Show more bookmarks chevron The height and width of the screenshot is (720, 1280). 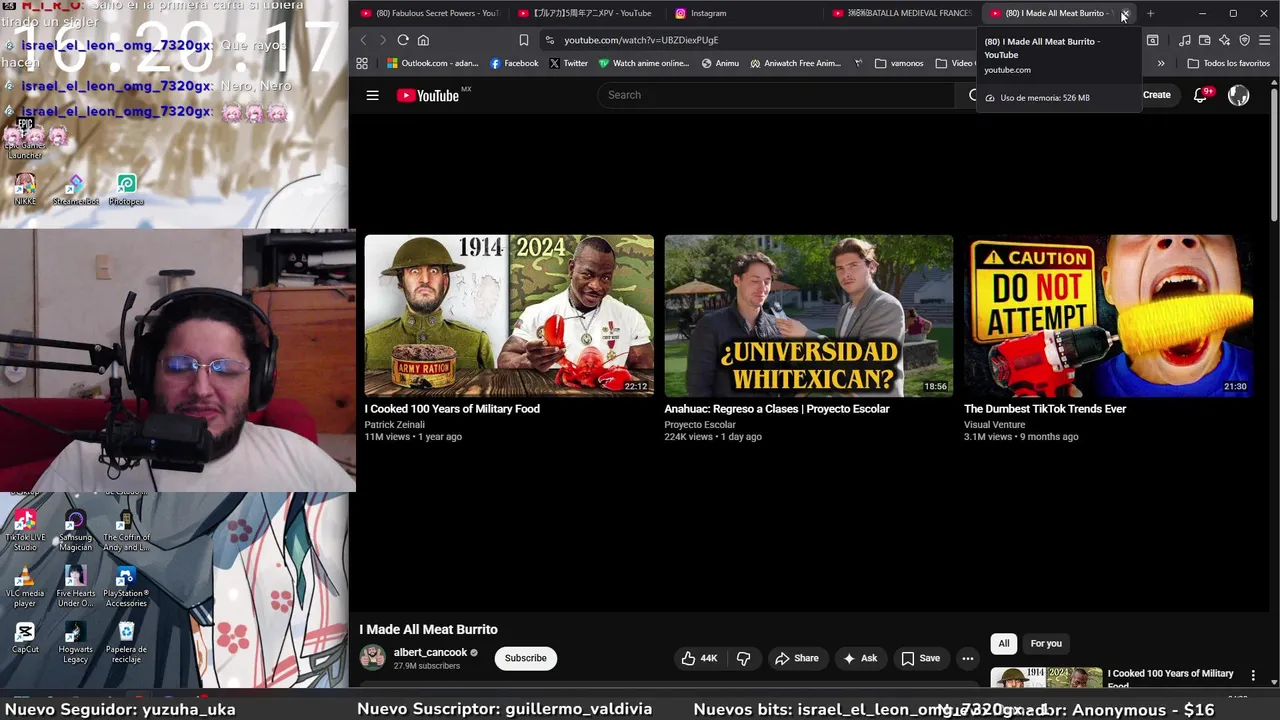[x=1161, y=63]
